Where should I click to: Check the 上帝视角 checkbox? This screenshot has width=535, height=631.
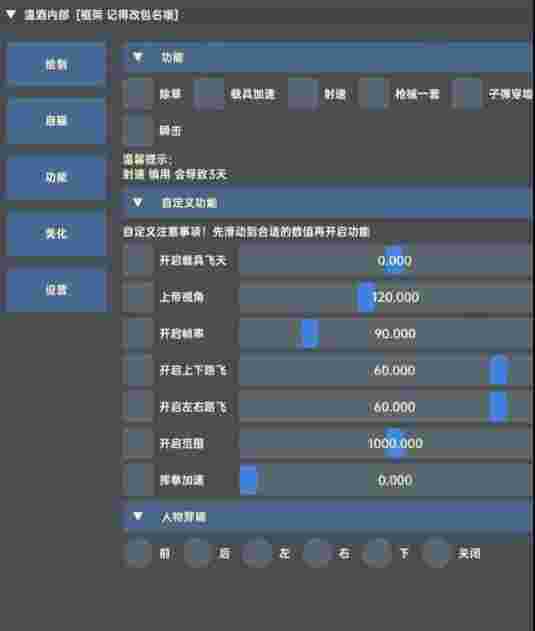point(139,297)
